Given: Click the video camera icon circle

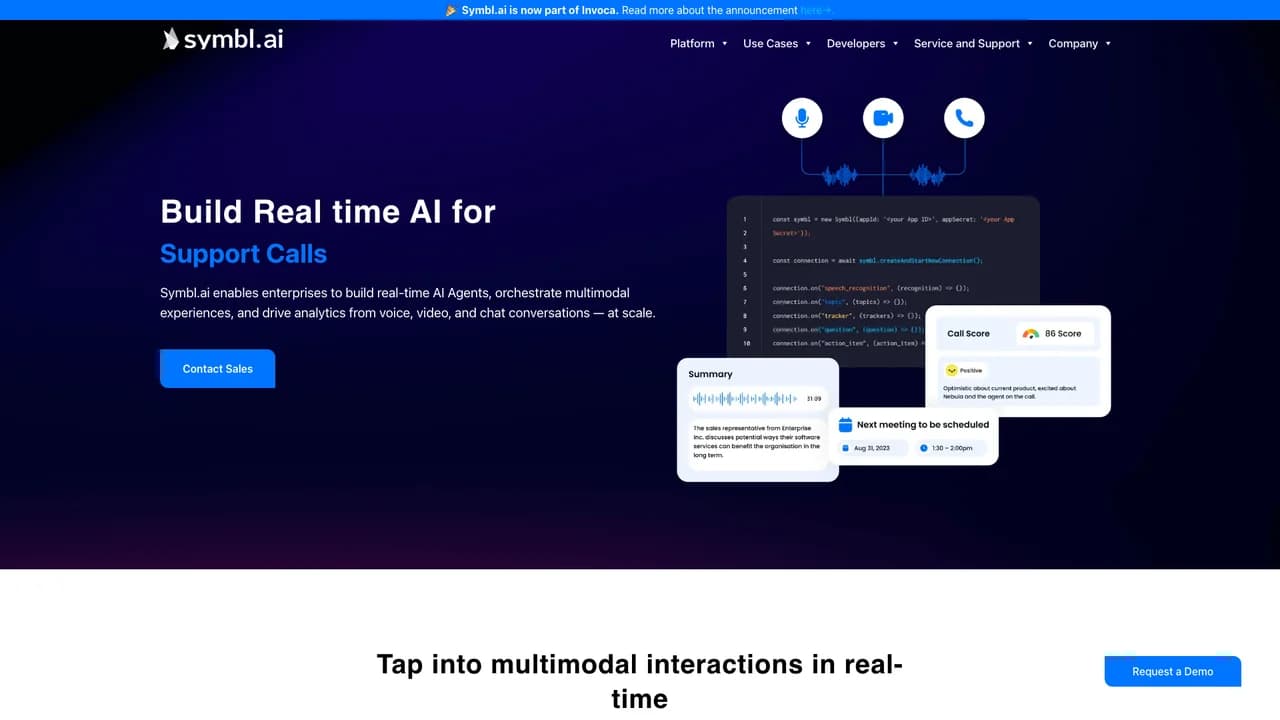Looking at the screenshot, I should (x=883, y=118).
